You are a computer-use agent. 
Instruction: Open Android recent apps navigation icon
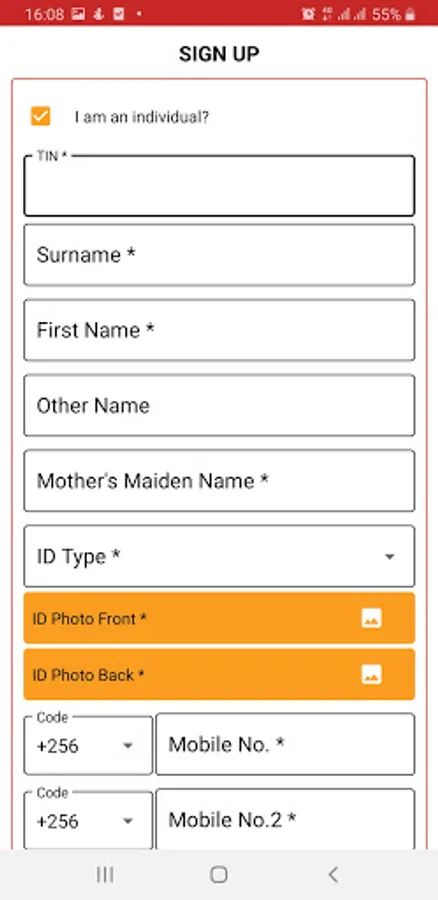[104, 874]
